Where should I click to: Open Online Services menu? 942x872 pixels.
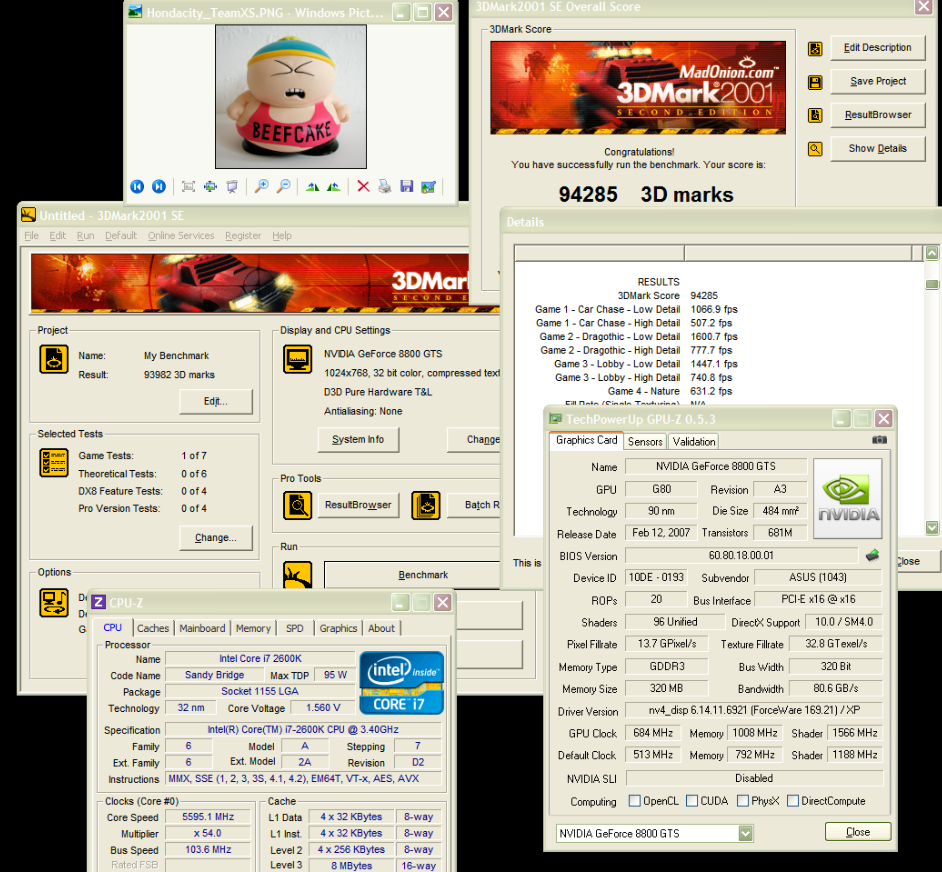pos(181,236)
